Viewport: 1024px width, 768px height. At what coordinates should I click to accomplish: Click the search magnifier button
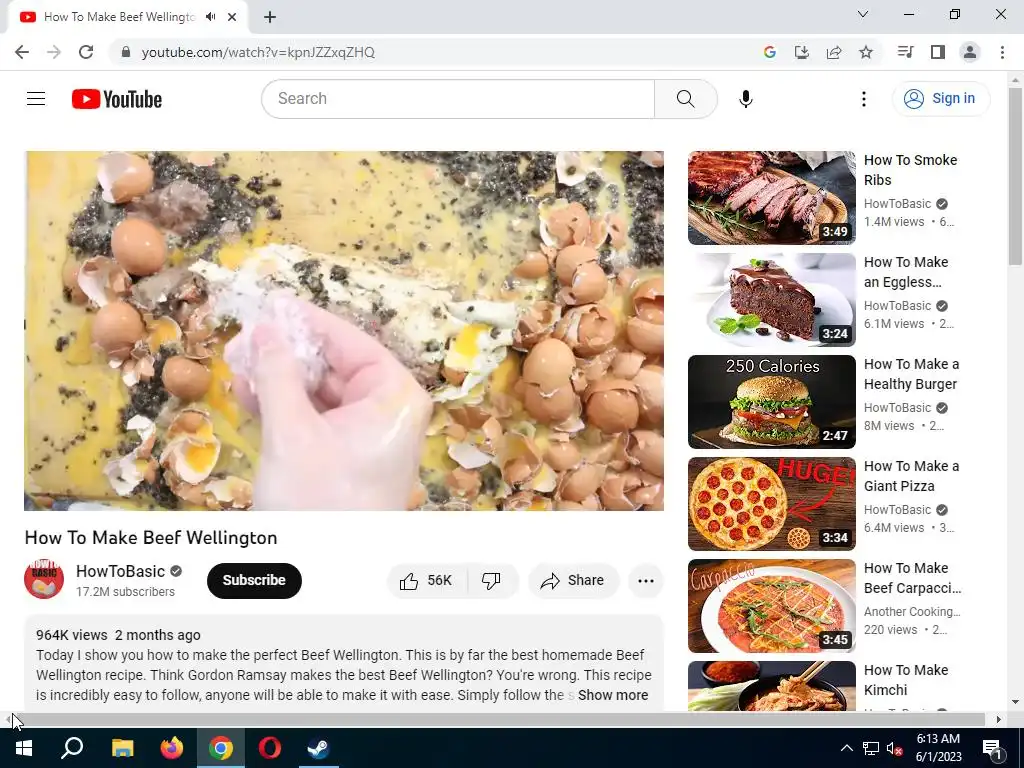coord(686,99)
